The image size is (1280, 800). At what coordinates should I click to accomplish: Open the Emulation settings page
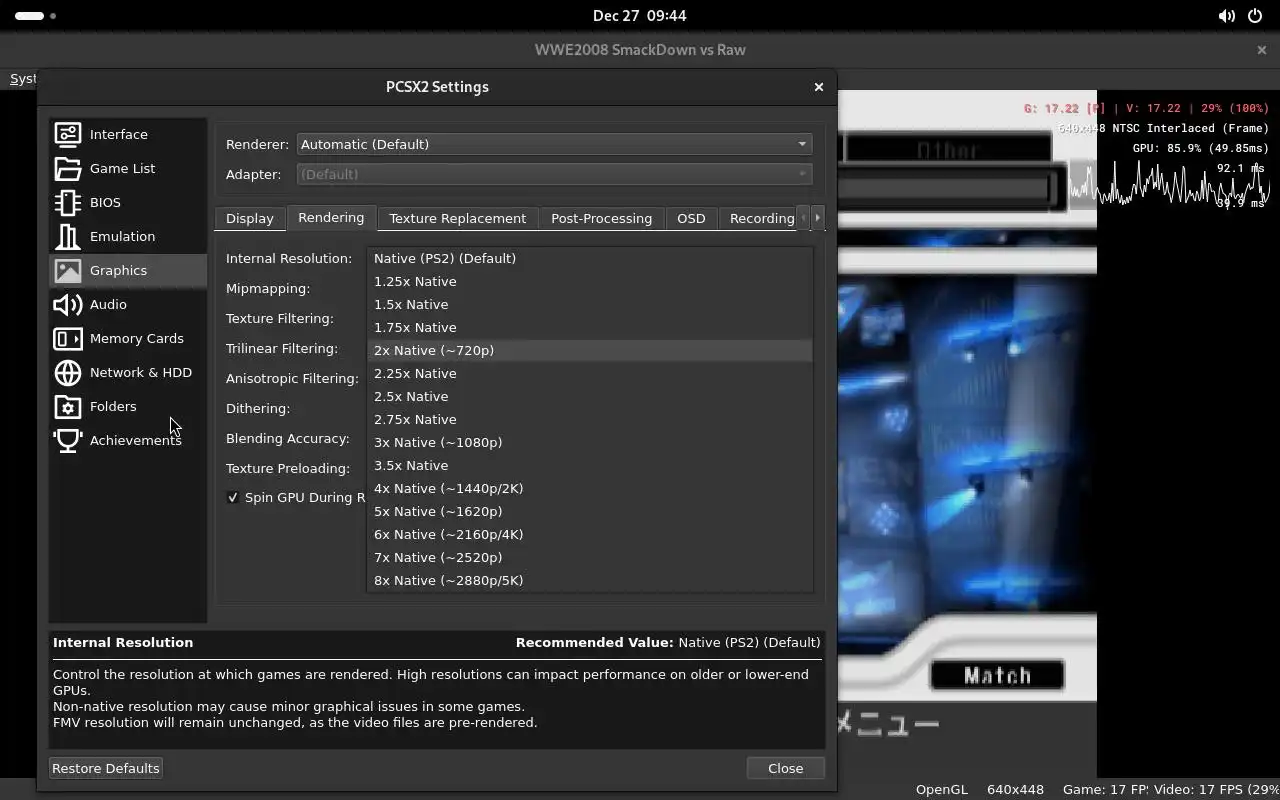point(128,236)
